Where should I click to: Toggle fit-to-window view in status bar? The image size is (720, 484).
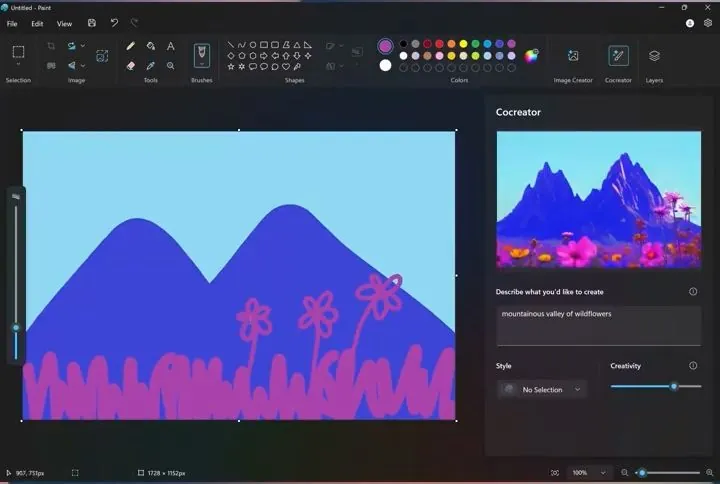[x=555, y=472]
